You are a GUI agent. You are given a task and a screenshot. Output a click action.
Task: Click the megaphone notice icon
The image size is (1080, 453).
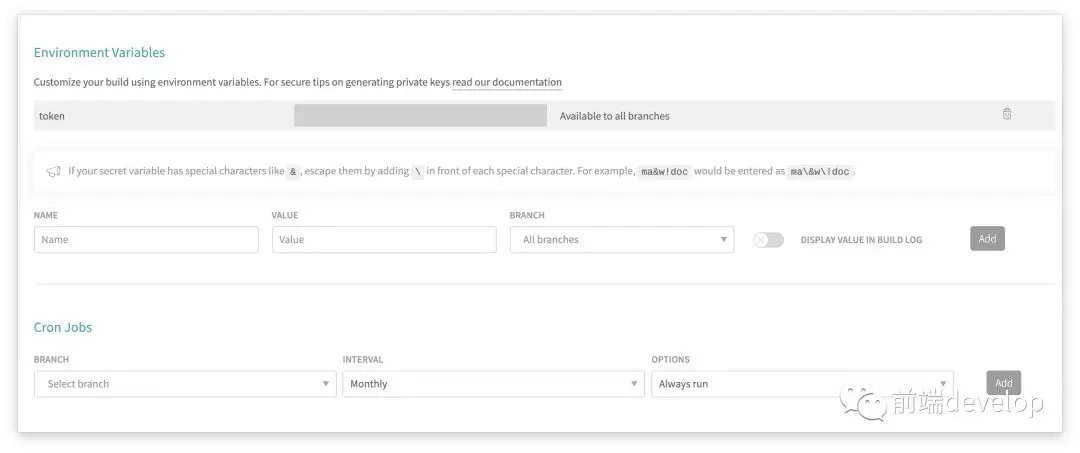54,171
